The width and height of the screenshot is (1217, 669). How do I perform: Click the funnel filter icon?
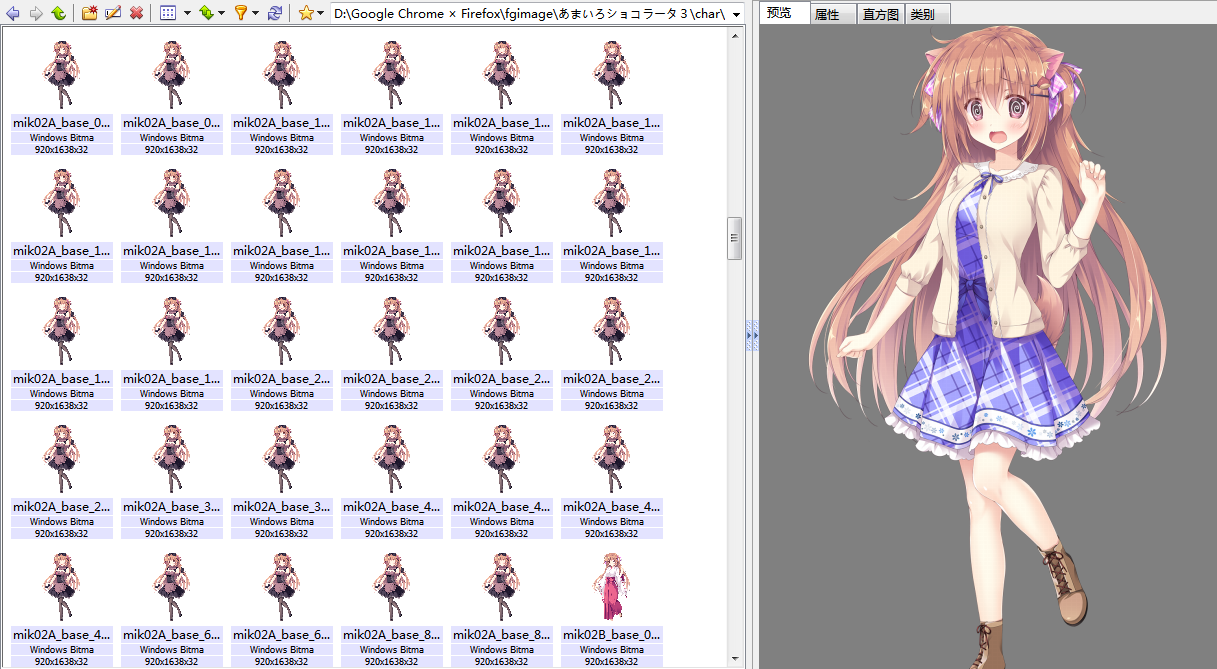[241, 13]
